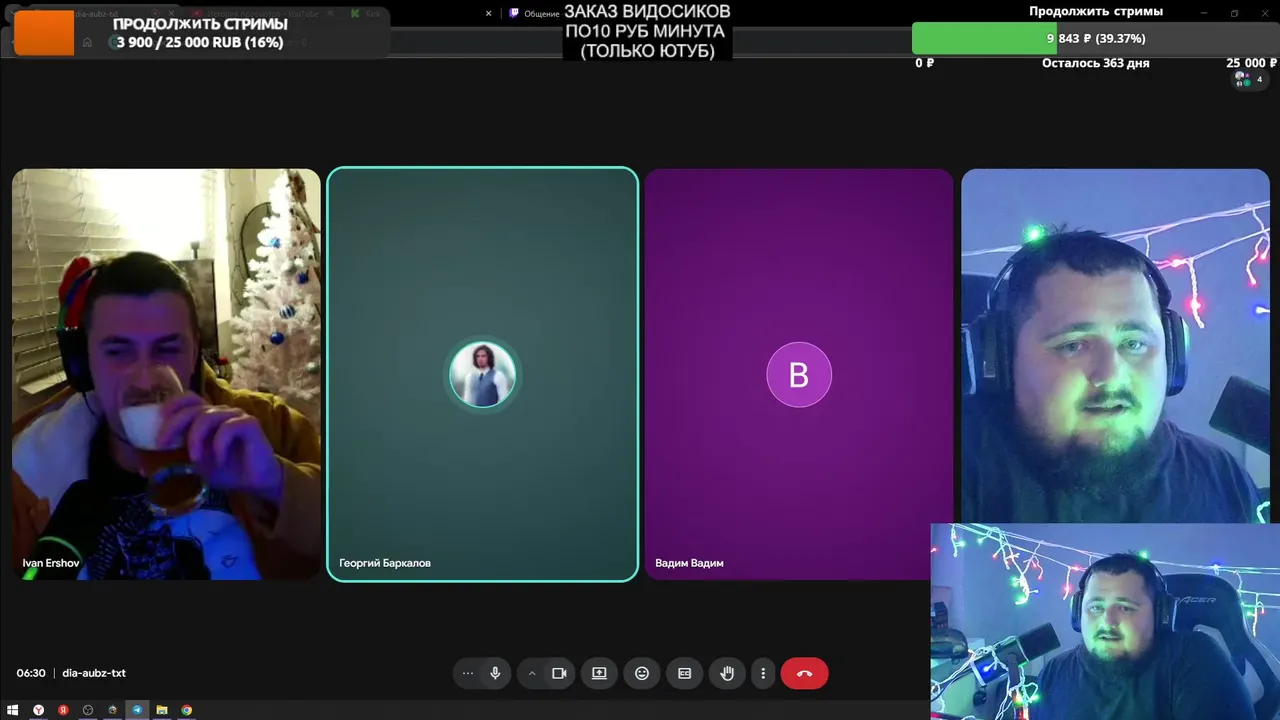Open participants list icon showing 4 people

(1248, 79)
